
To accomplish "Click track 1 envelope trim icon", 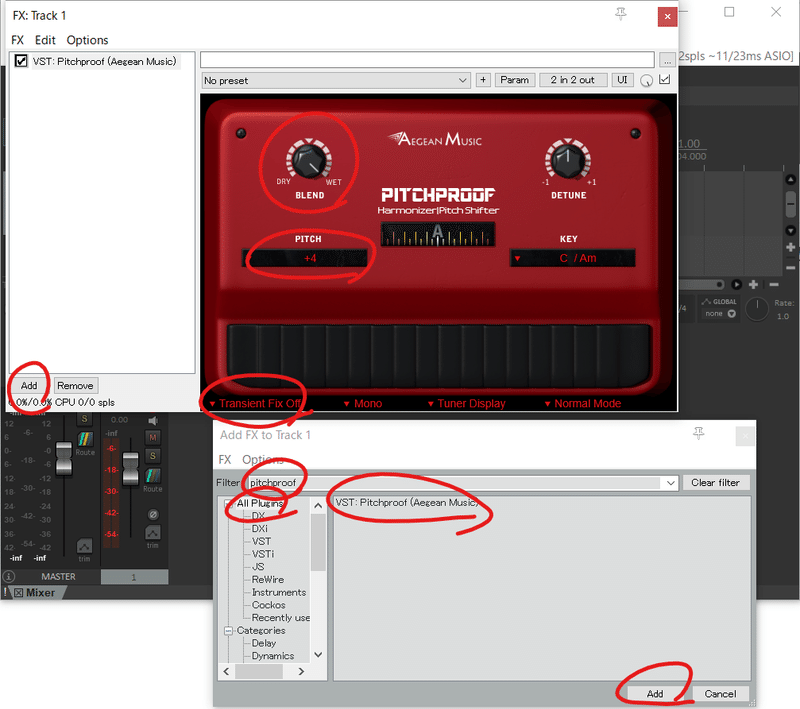I will (153, 533).
